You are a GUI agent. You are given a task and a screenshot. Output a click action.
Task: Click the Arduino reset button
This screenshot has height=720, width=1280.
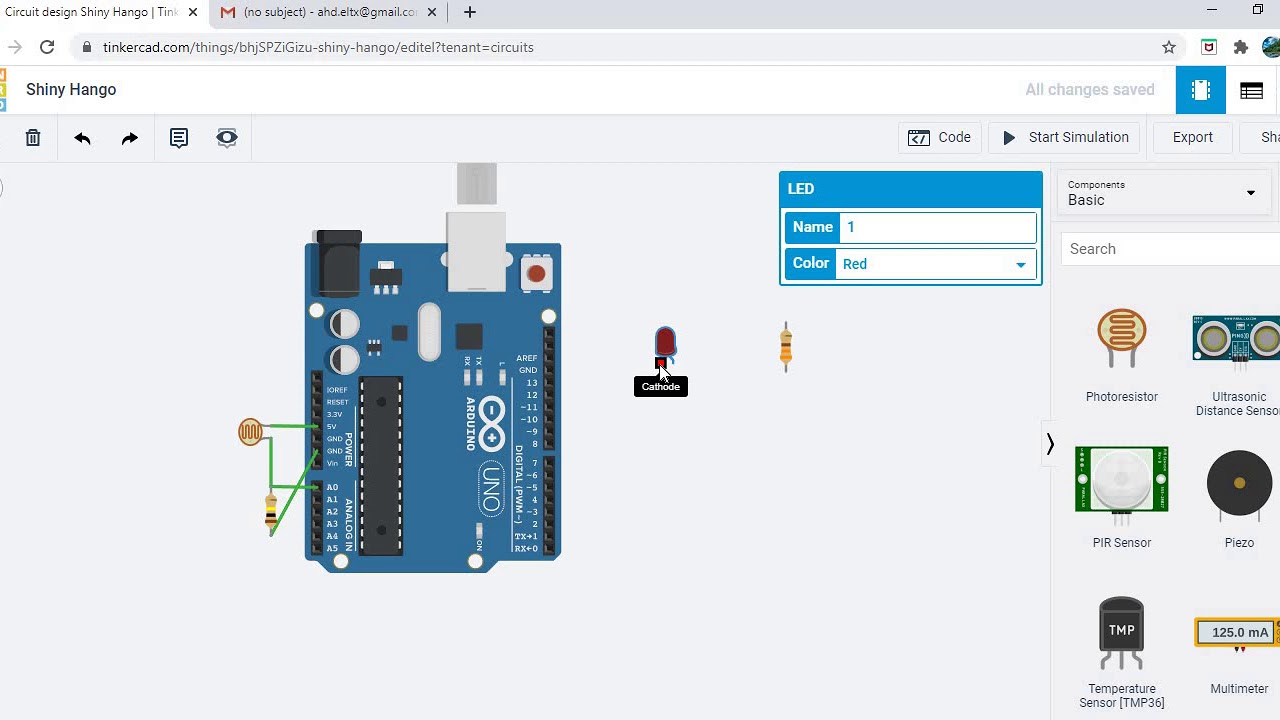click(x=536, y=274)
